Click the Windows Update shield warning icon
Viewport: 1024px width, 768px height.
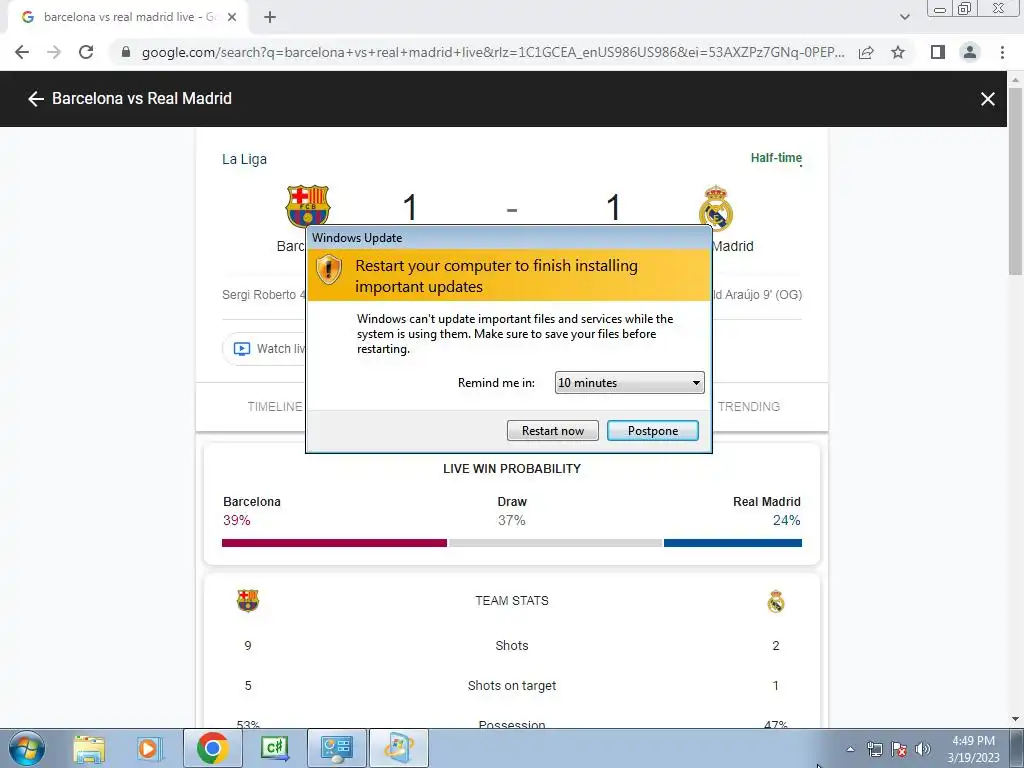click(328, 268)
